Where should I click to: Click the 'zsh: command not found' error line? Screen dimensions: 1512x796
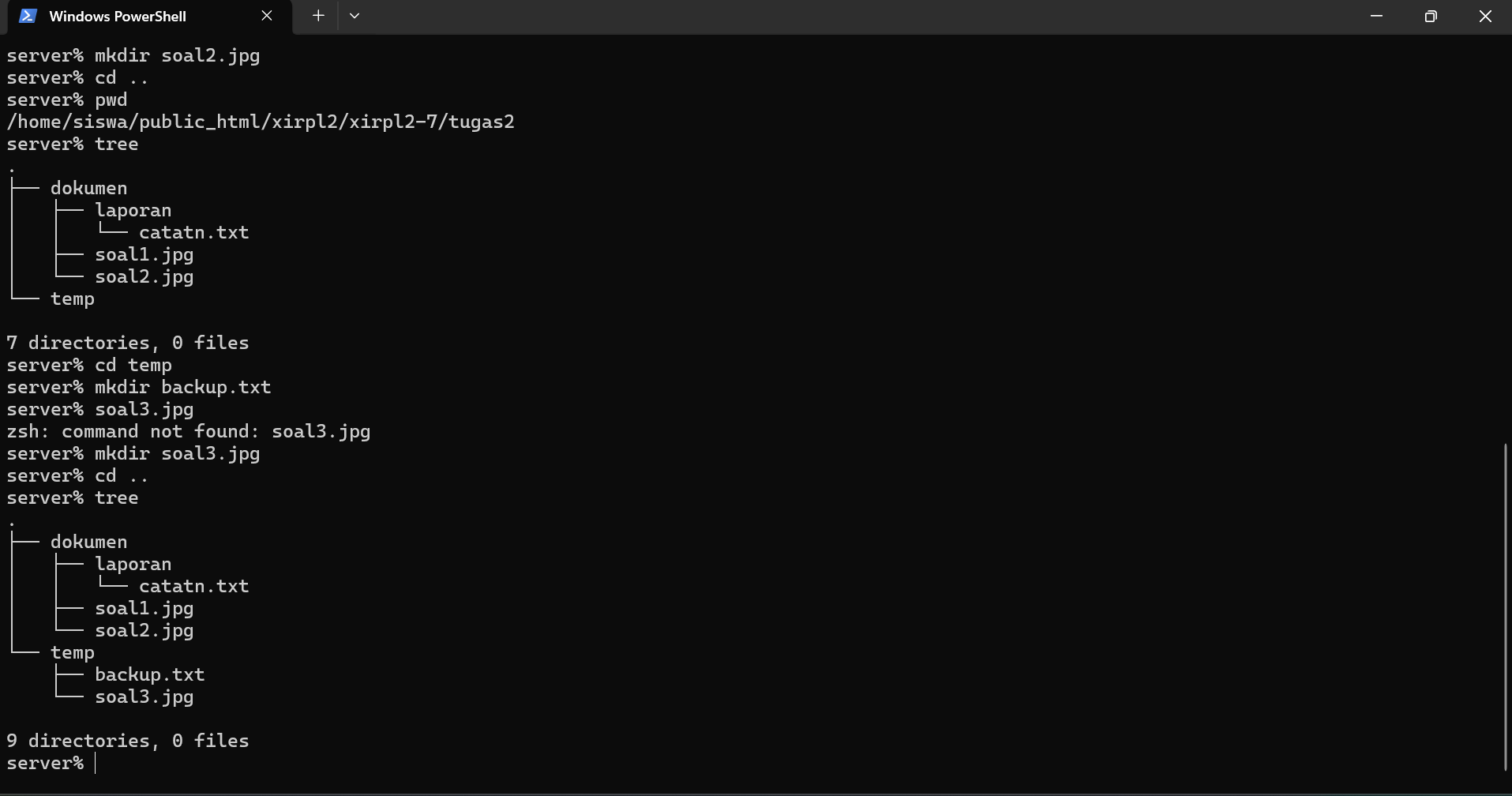(189, 431)
